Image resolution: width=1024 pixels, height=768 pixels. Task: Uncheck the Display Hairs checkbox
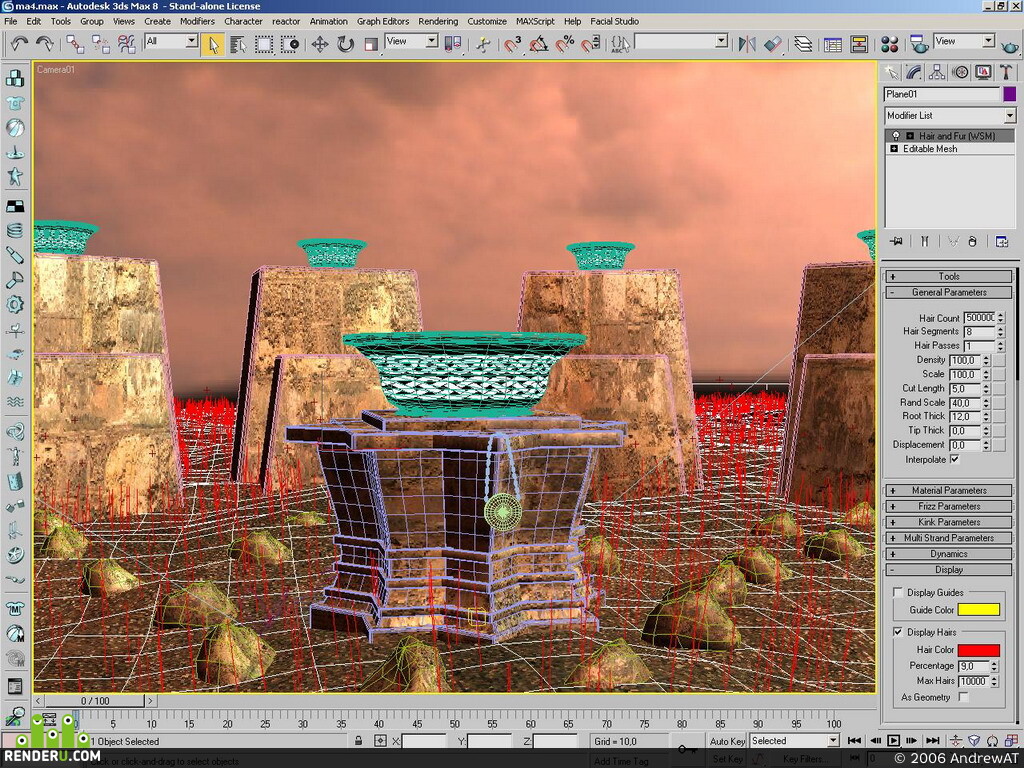pos(898,632)
